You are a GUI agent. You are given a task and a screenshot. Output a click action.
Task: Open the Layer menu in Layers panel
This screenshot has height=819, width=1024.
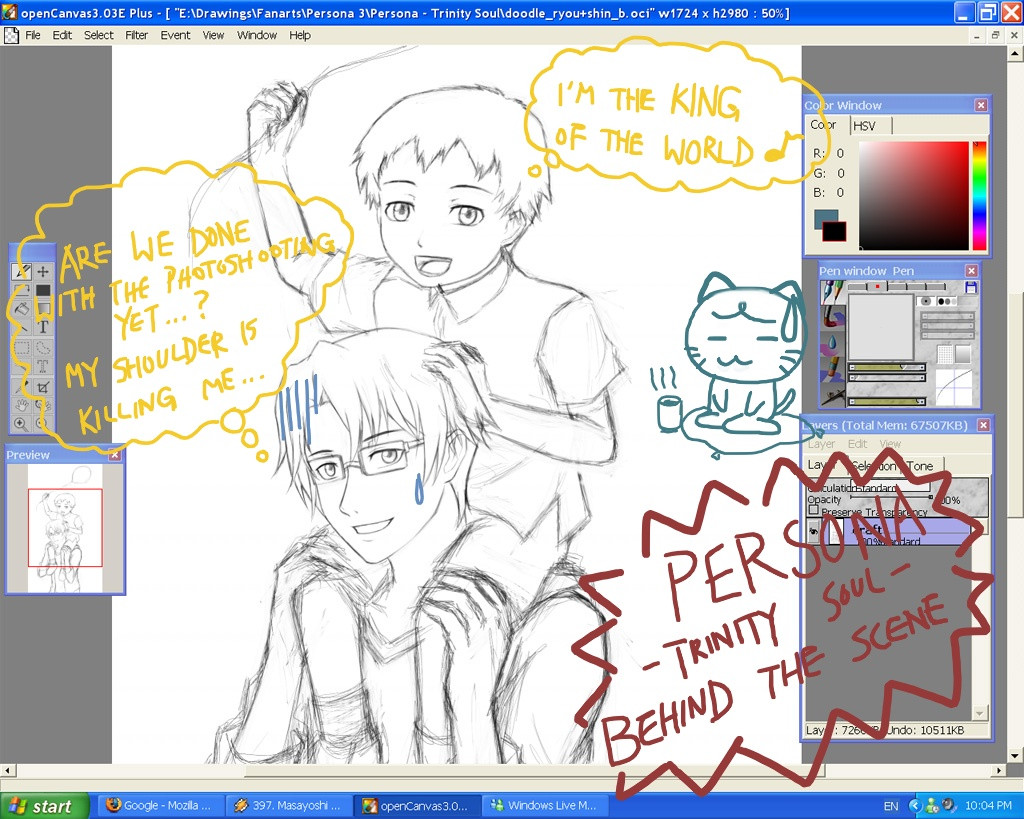click(822, 444)
